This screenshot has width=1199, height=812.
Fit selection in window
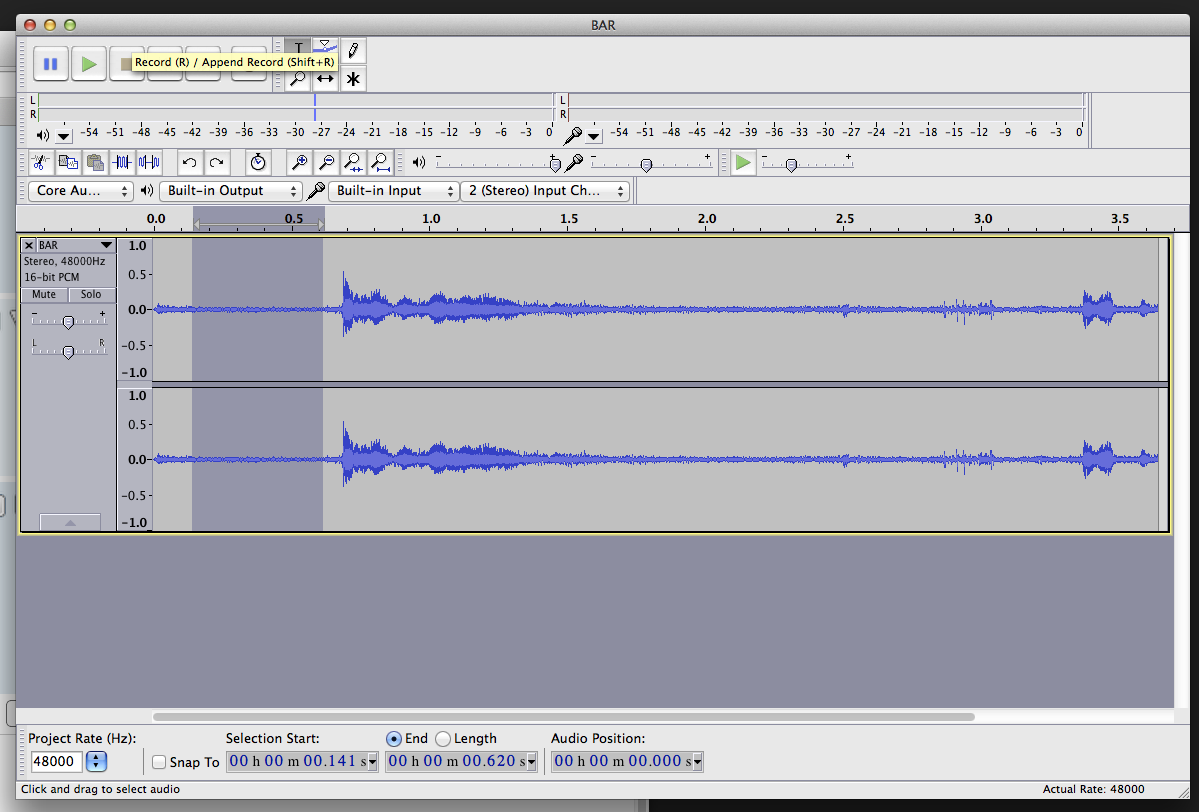pos(353,162)
